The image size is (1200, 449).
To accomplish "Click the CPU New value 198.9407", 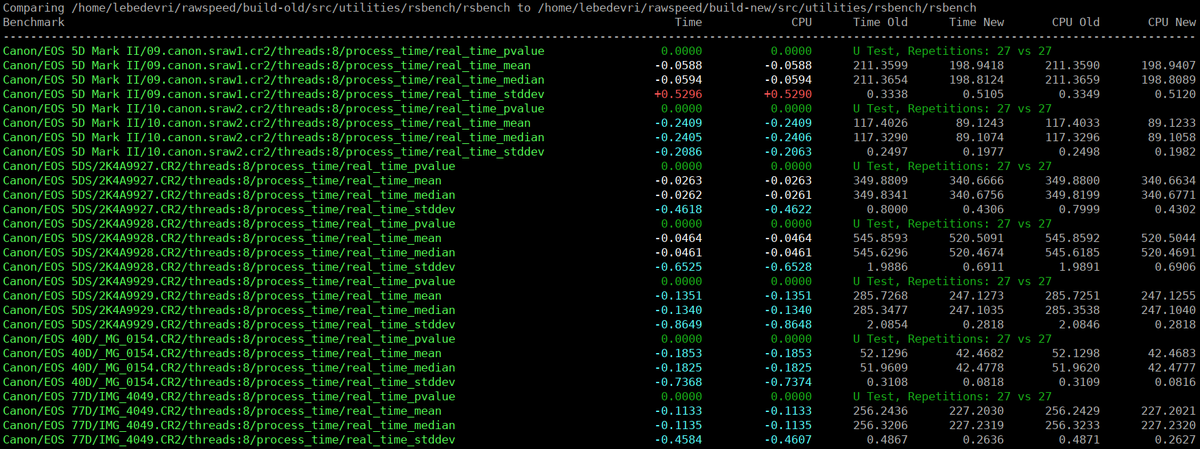I will (1169, 65).
